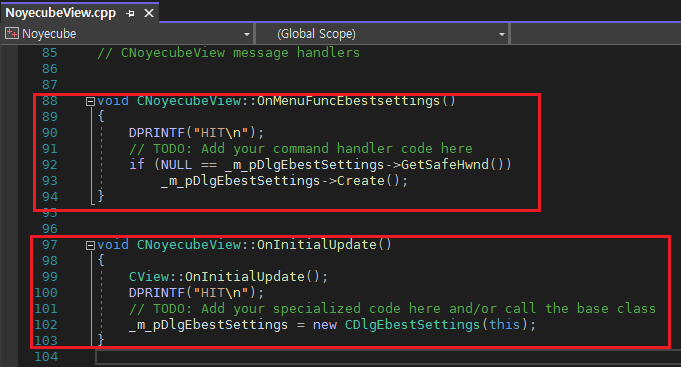
Task: Click the TODO comment on line 91
Action: pos(301,149)
